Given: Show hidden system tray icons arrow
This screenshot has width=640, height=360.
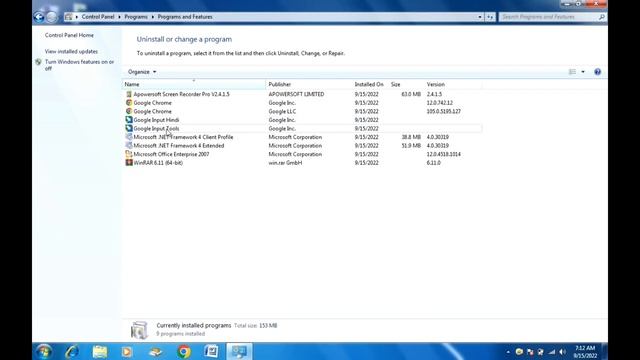Looking at the screenshot, I should 508,352.
